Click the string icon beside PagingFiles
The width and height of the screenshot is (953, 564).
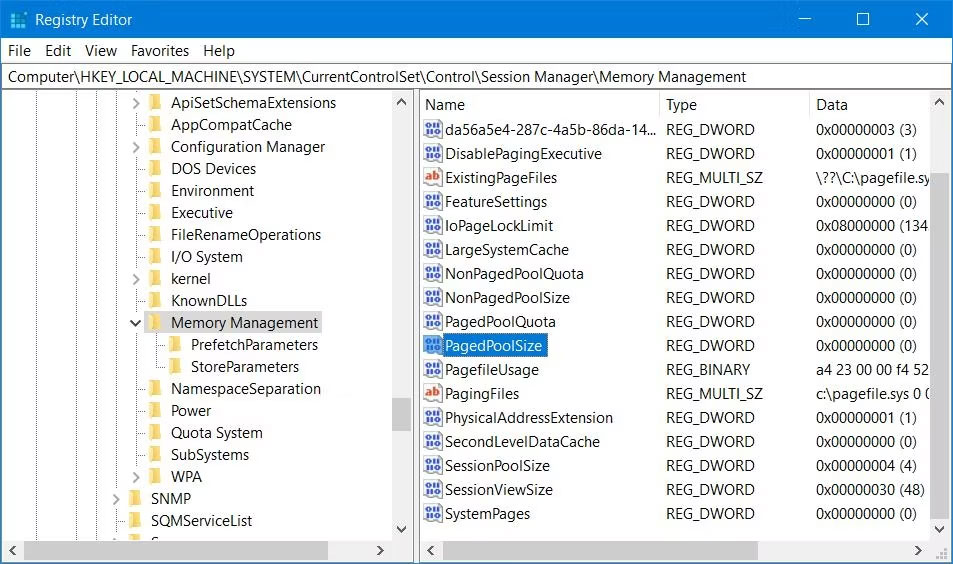point(432,394)
